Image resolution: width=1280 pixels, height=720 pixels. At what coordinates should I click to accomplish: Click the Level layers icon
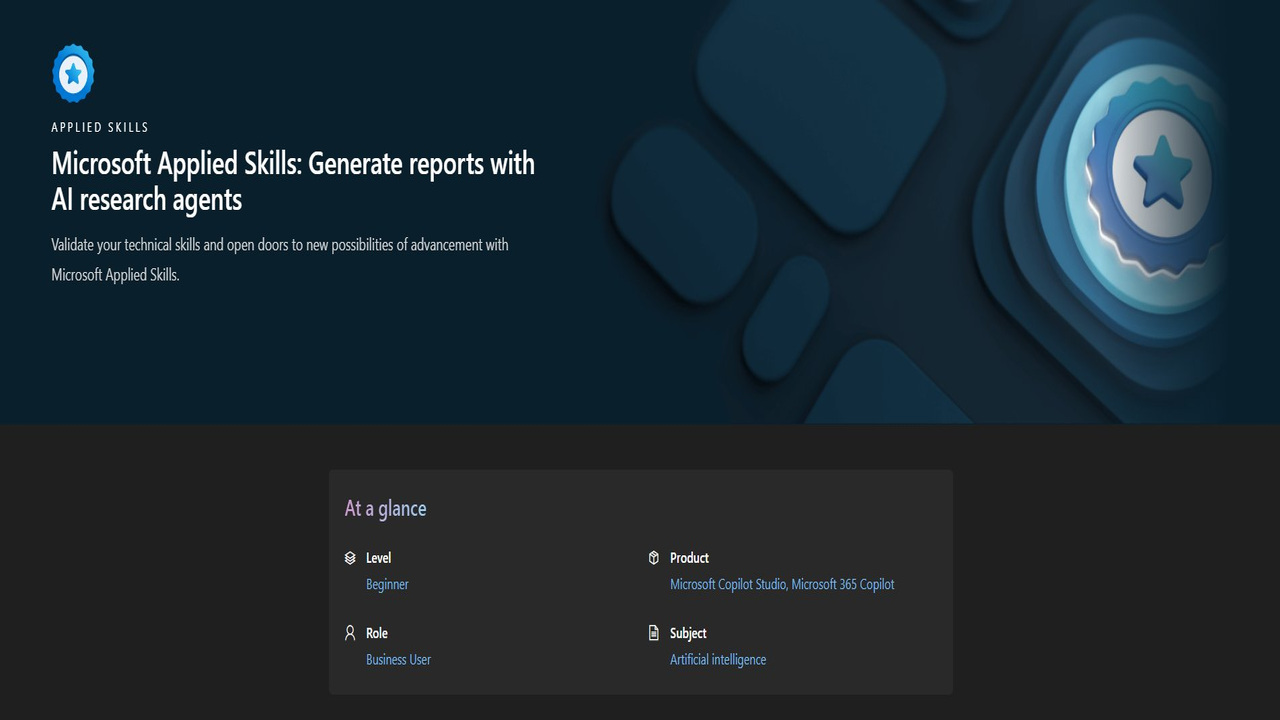point(350,558)
